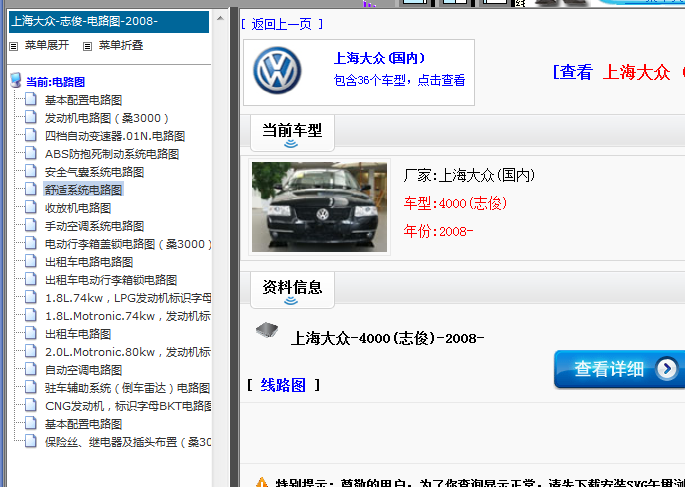Click the 菜单折叠 list icon
The height and width of the screenshot is (487, 685).
[x=87, y=46]
